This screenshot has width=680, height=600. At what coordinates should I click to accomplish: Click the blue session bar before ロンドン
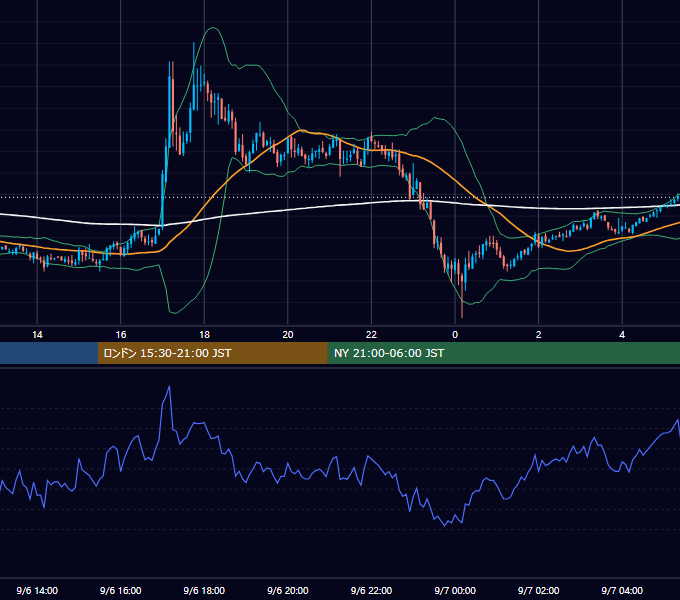(49, 353)
